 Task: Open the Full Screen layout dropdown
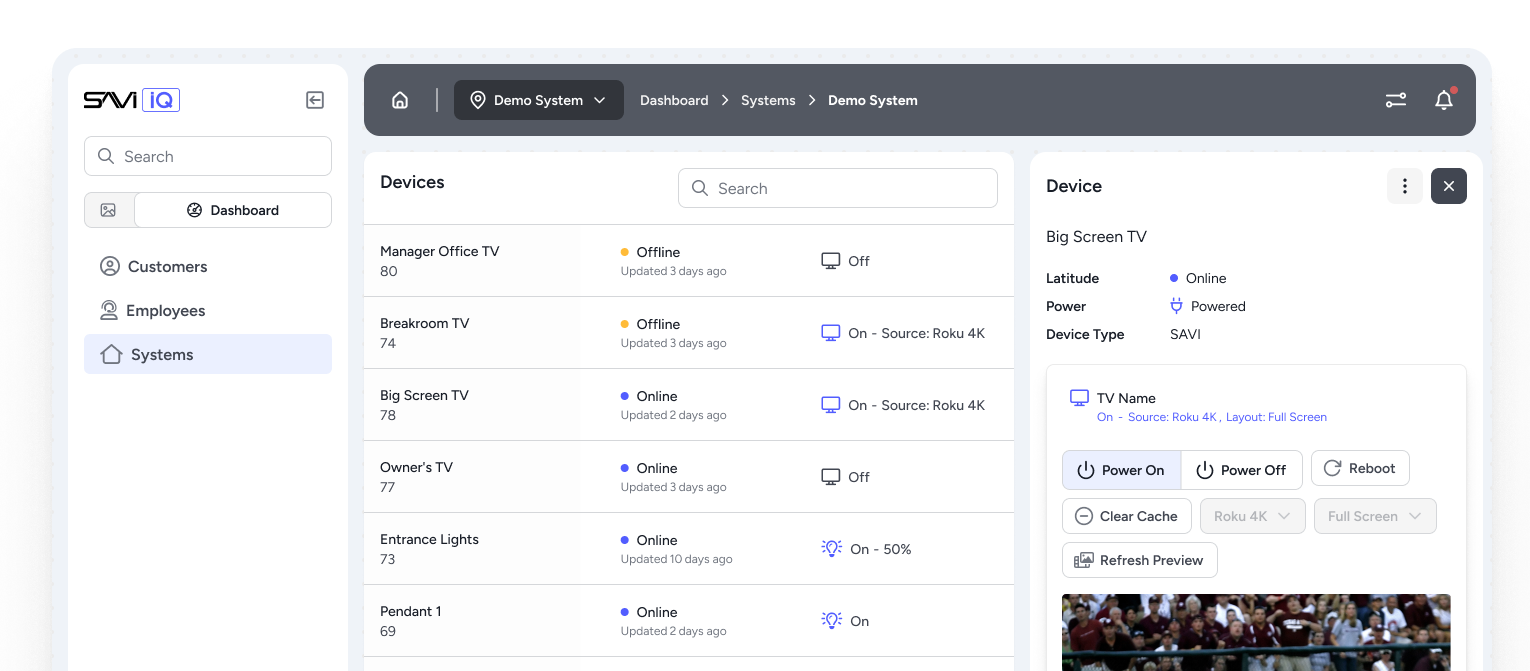click(1375, 516)
